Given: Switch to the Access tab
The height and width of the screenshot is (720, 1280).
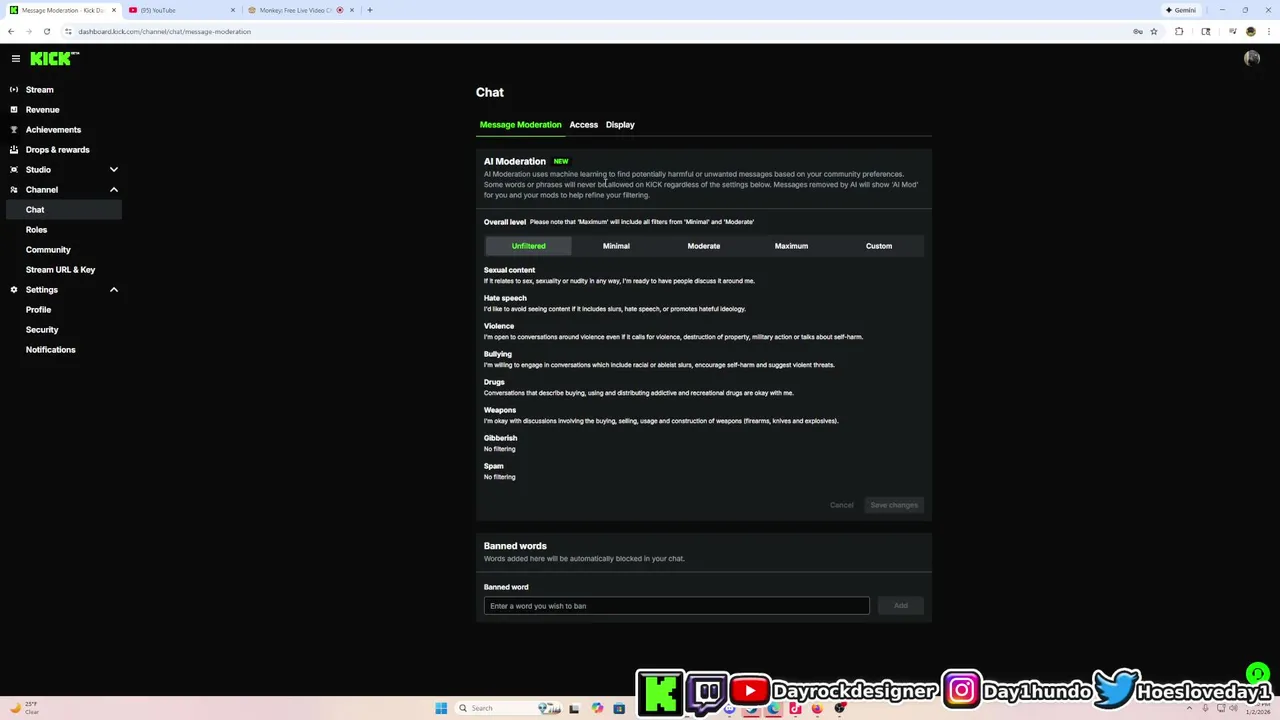Looking at the screenshot, I should pyautogui.click(x=583, y=125).
